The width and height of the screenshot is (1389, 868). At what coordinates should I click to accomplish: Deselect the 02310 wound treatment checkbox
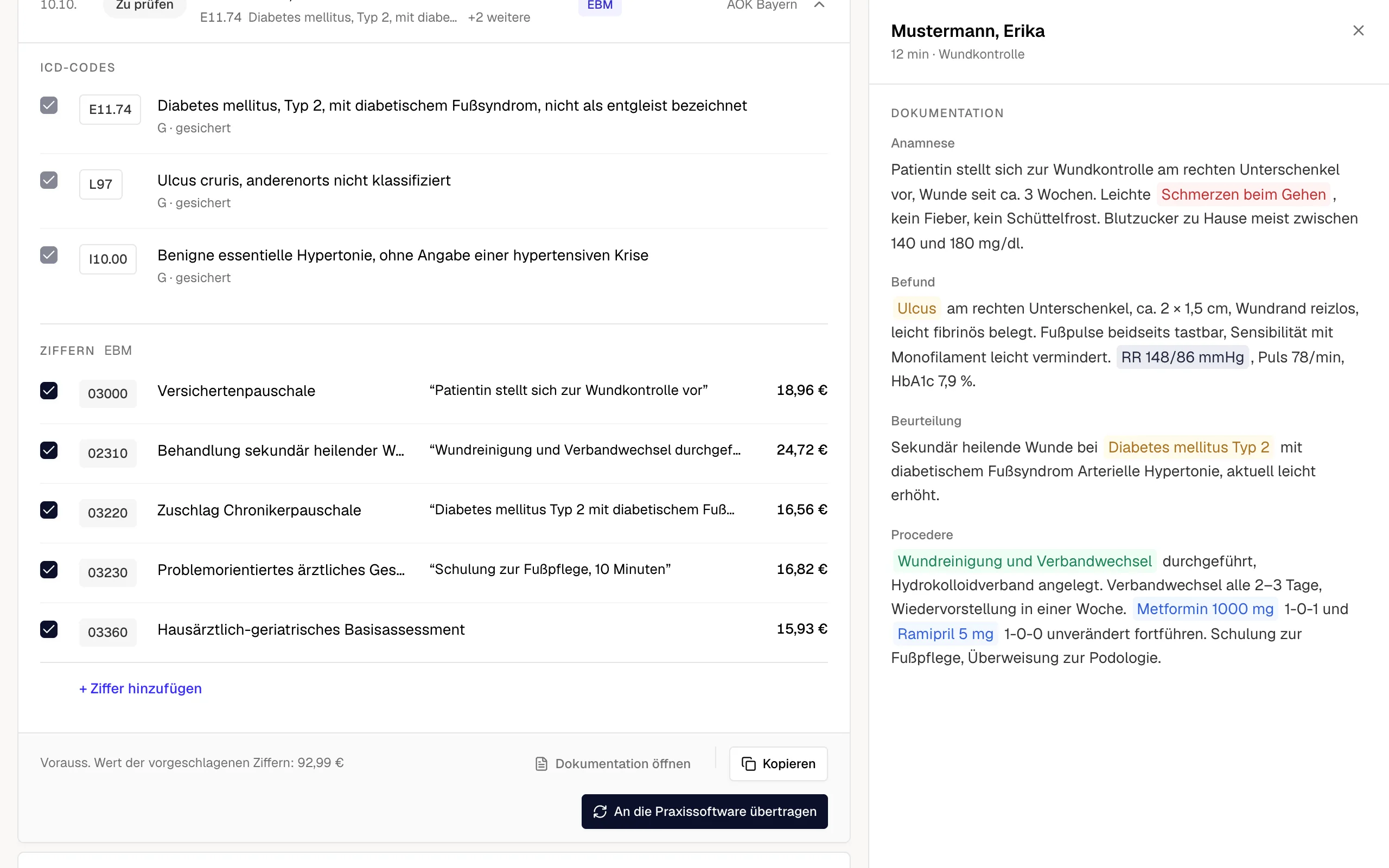pyautogui.click(x=49, y=450)
